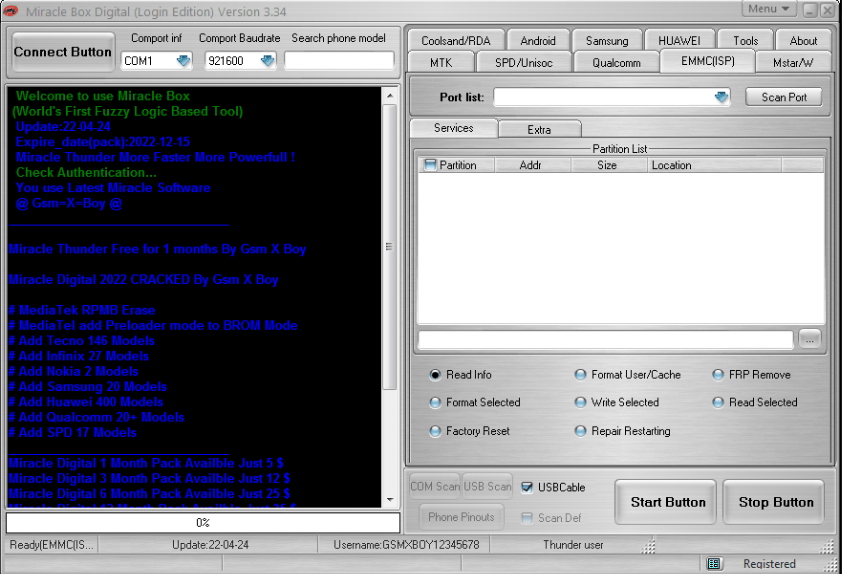Click the Stop Button
842x574 pixels.
coord(774,502)
